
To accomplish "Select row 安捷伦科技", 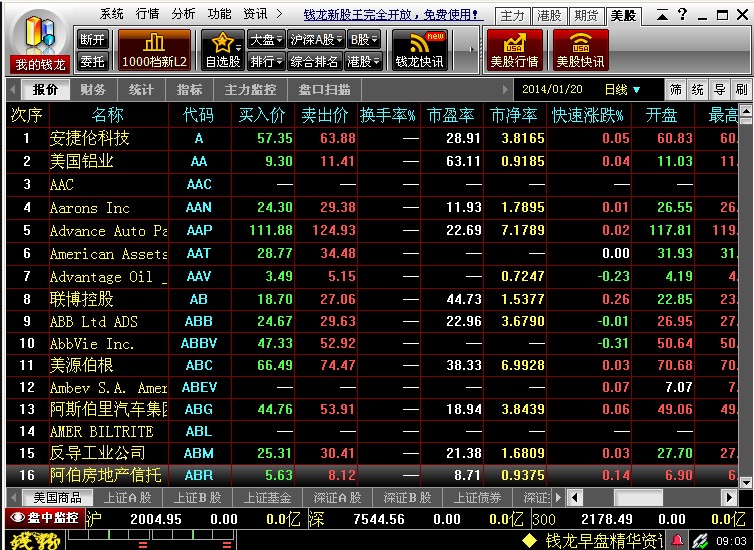I will [373, 138].
